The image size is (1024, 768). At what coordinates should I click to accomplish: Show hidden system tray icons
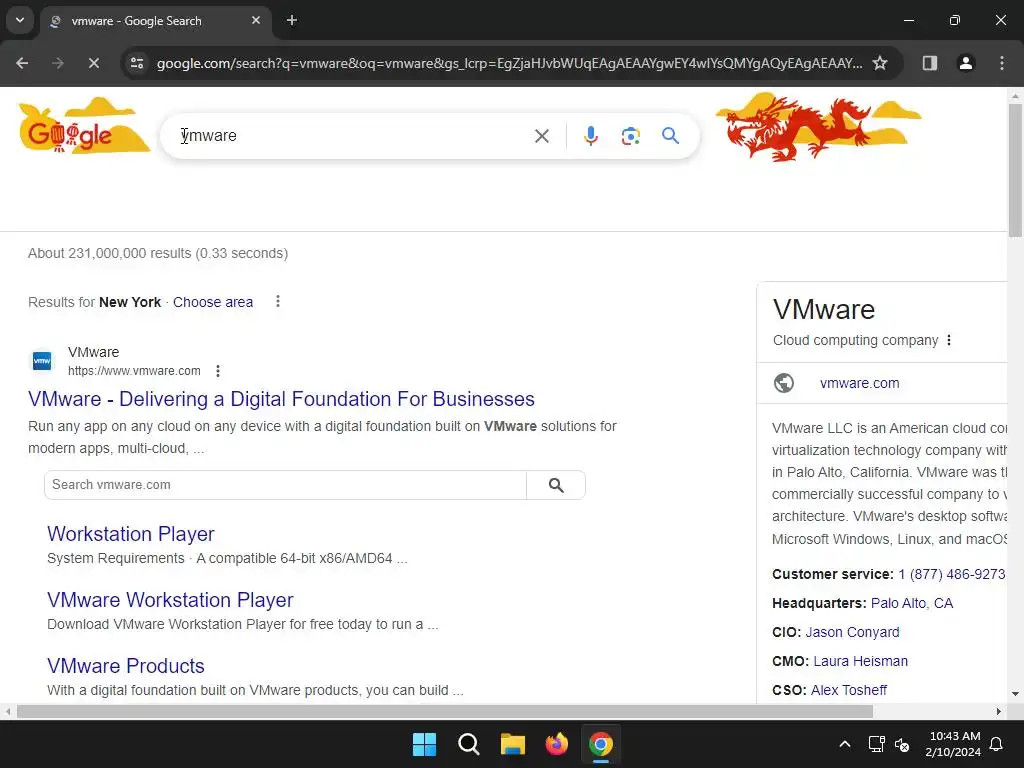coord(844,744)
